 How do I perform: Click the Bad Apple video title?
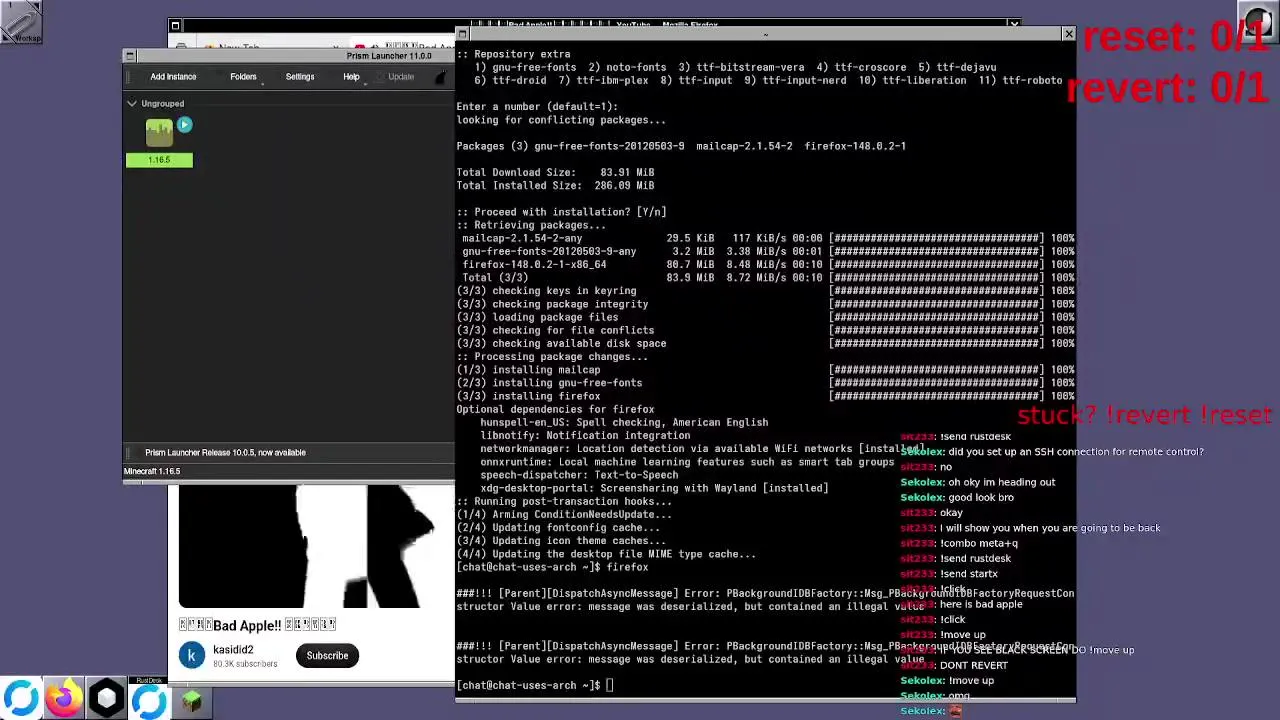257,625
